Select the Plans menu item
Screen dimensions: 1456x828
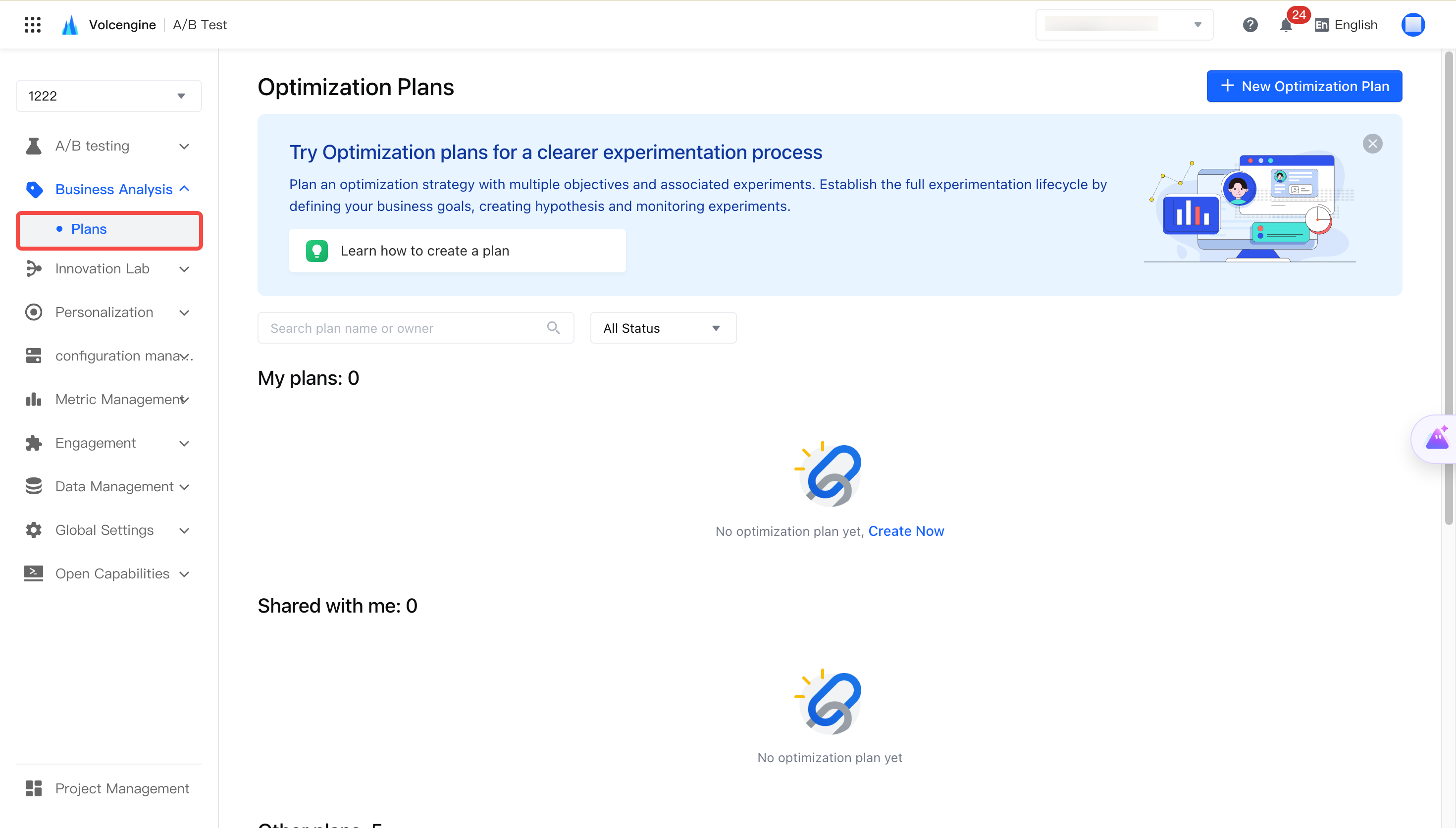(109, 229)
